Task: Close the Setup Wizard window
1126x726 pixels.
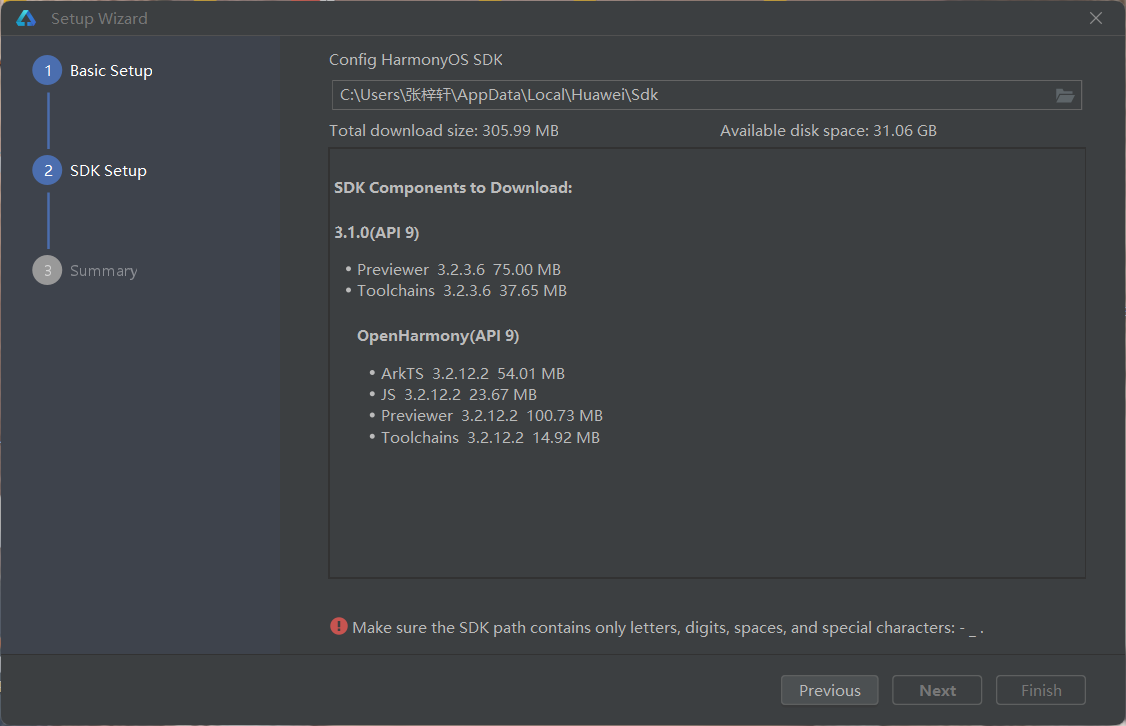Action: coord(1095,19)
